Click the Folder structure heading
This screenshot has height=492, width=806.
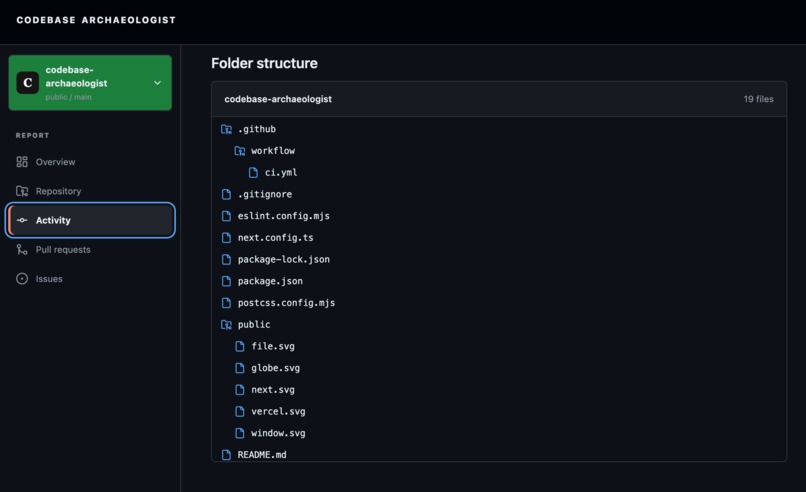tap(264, 63)
